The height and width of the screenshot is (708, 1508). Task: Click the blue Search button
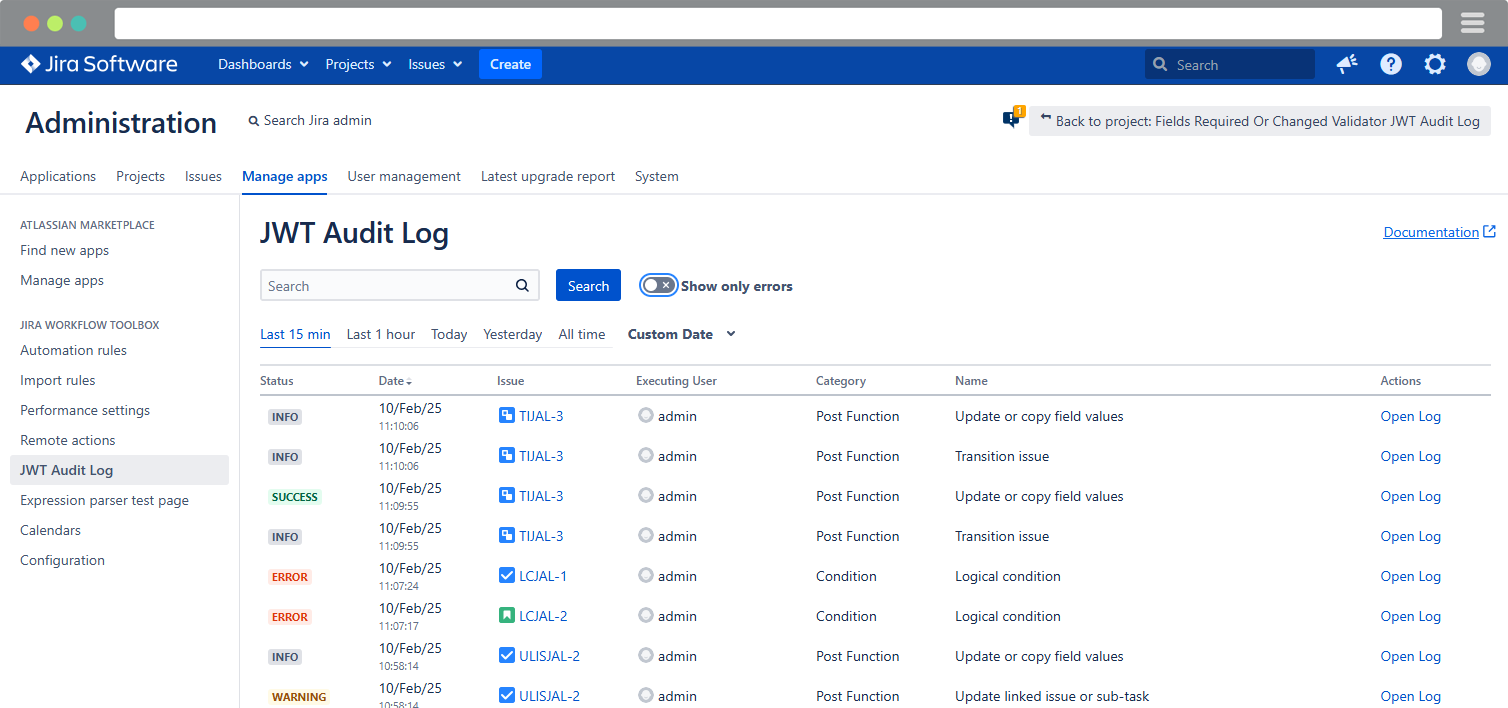[x=588, y=285]
